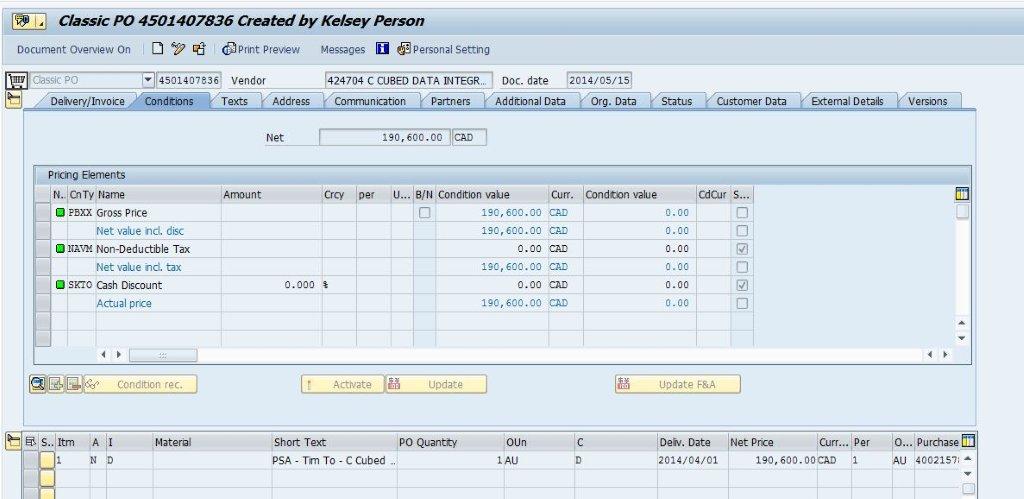
Task: Open the Classic PO document type dropdown
Action: point(148,80)
